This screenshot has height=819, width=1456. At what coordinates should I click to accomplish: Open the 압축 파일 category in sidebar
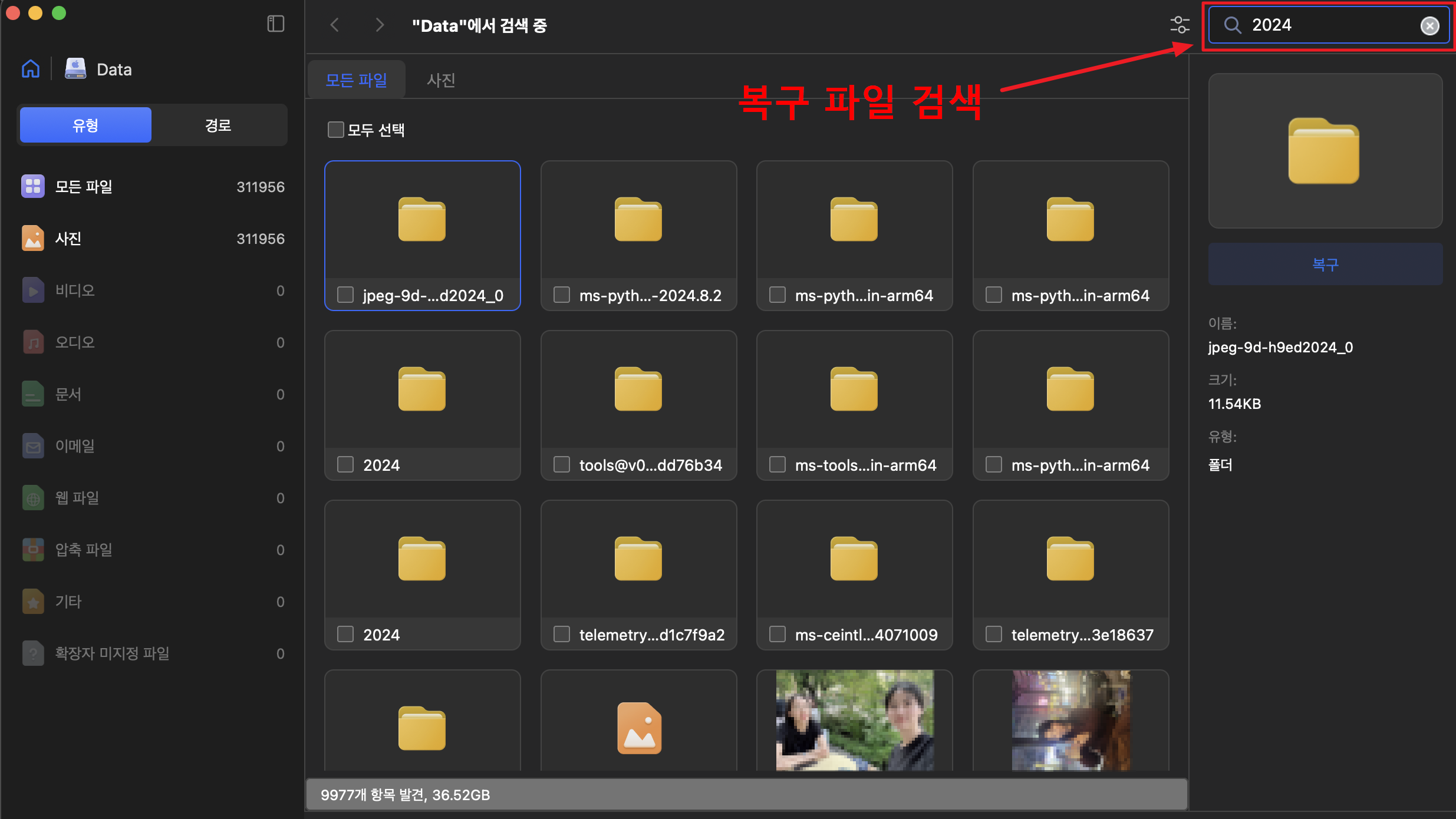[83, 550]
